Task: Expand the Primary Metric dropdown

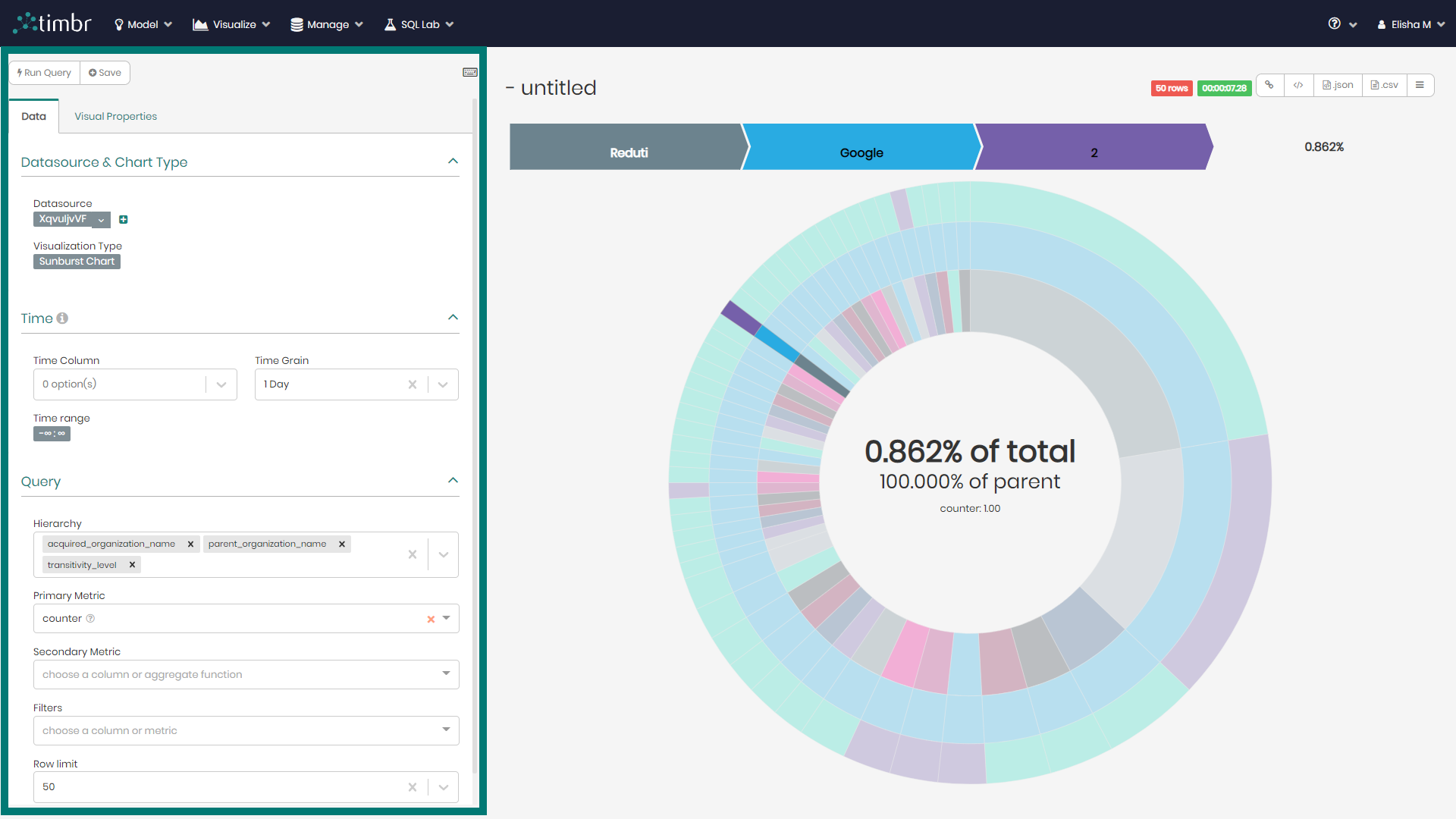Action: [447, 618]
